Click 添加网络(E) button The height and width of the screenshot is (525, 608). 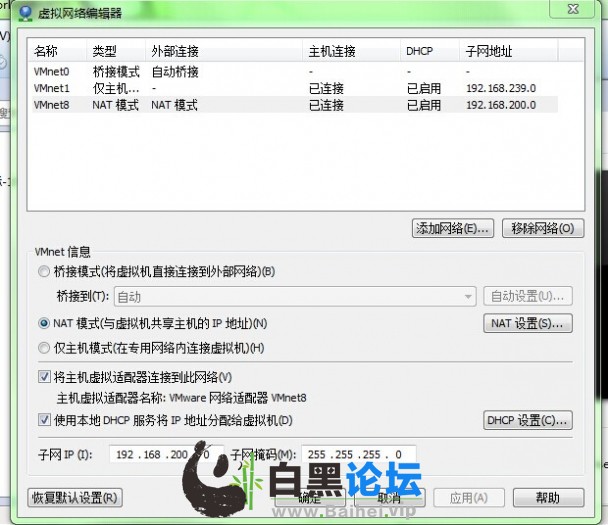[x=453, y=228]
